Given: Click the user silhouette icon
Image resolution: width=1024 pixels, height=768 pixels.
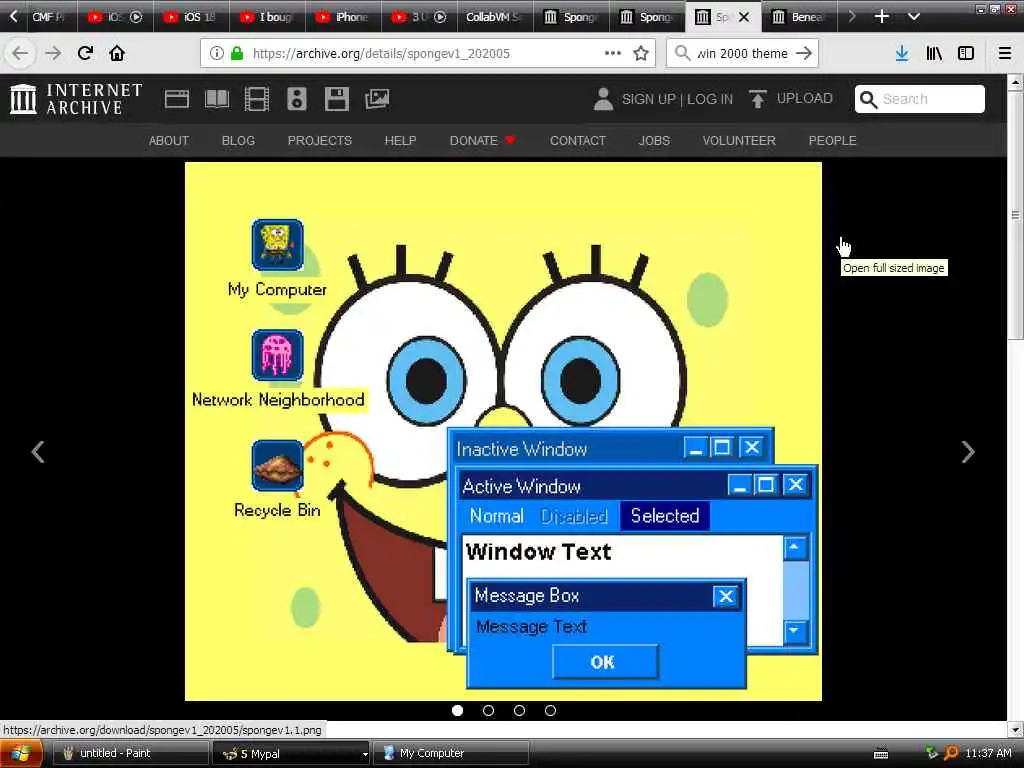Looking at the screenshot, I should pyautogui.click(x=603, y=99).
